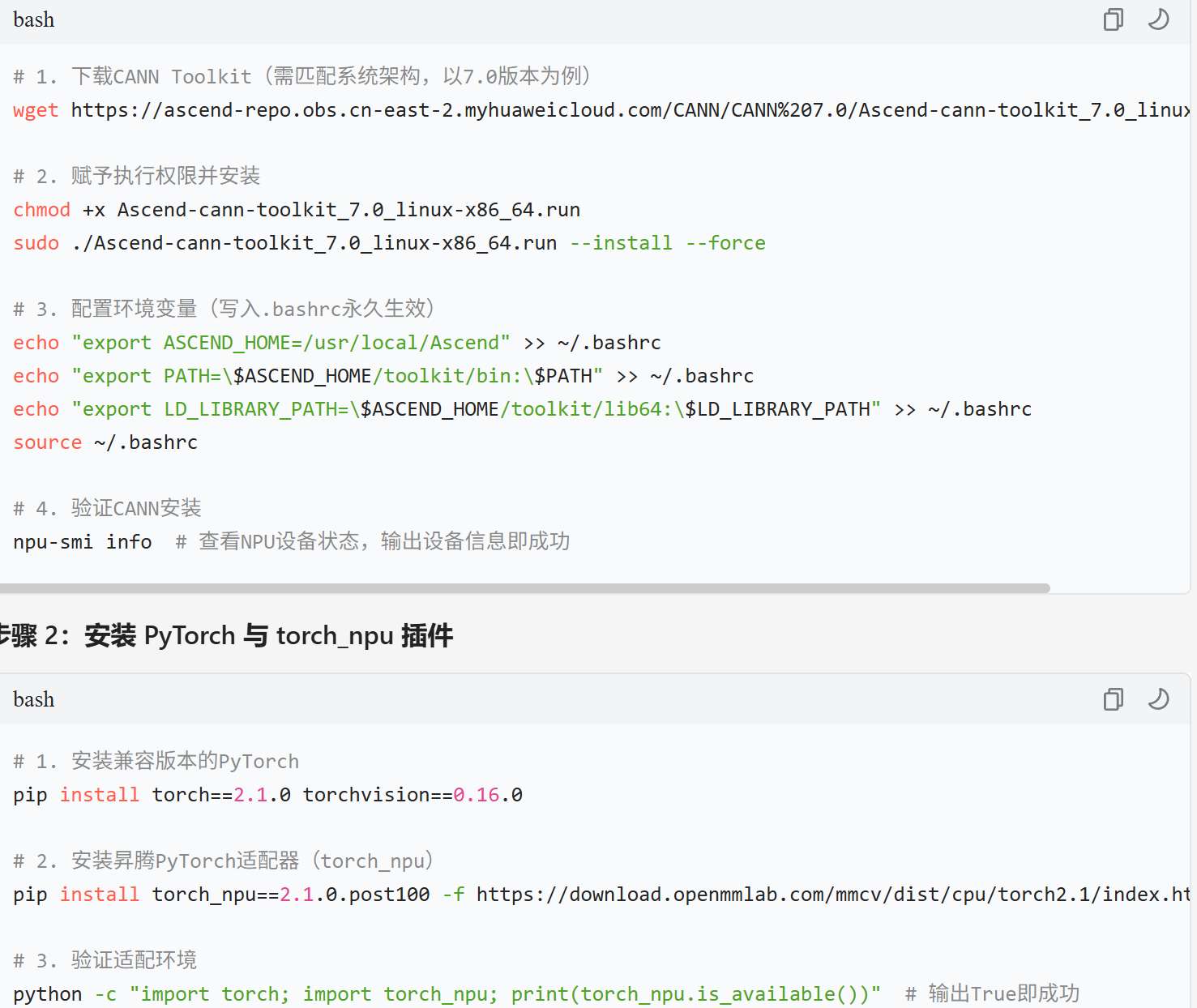Copy the first bash code block
The height and width of the screenshot is (1008, 1197).
pos(1114,19)
